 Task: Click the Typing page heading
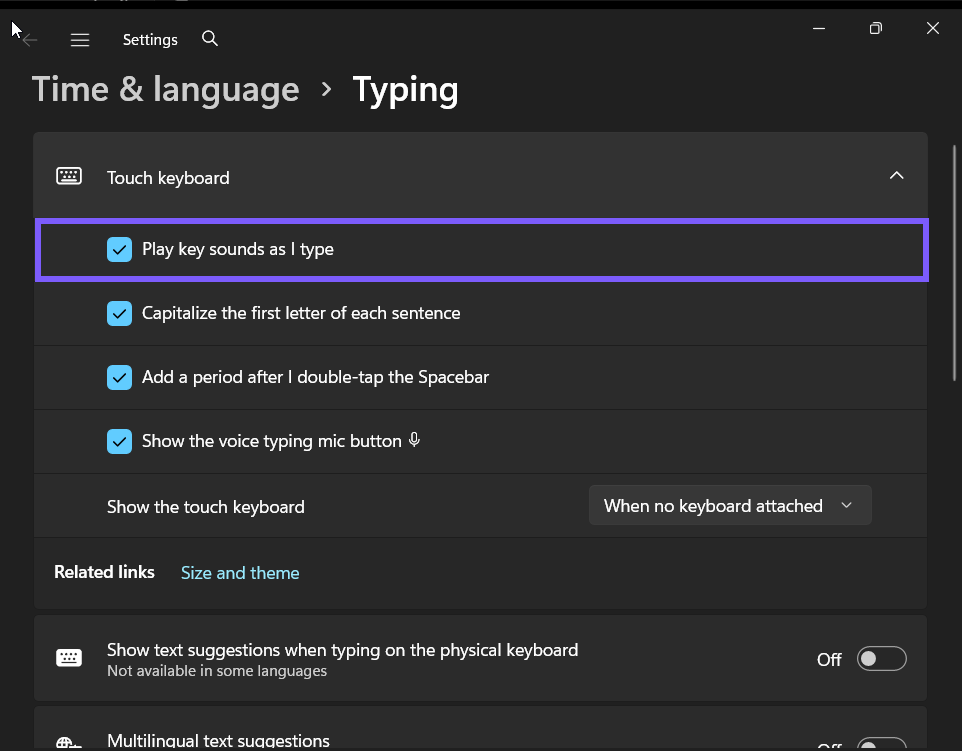pos(405,91)
